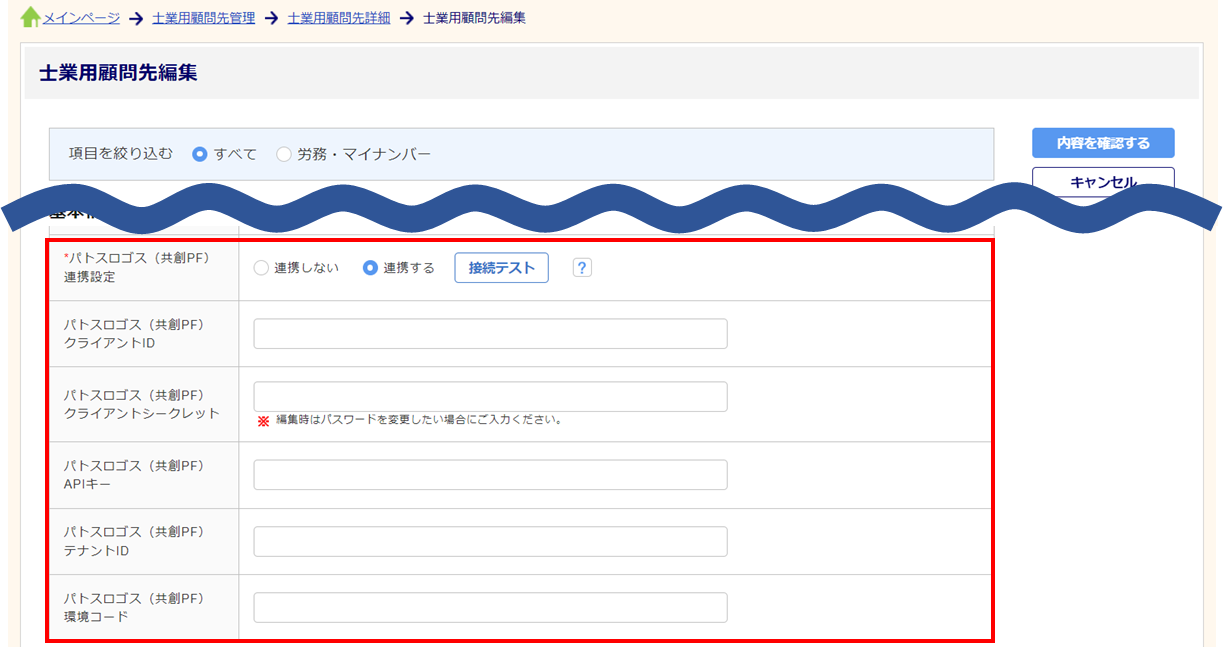The height and width of the screenshot is (647, 1223).
Task: Select 労務・マイナンバー filter radio button
Action: click(x=284, y=154)
